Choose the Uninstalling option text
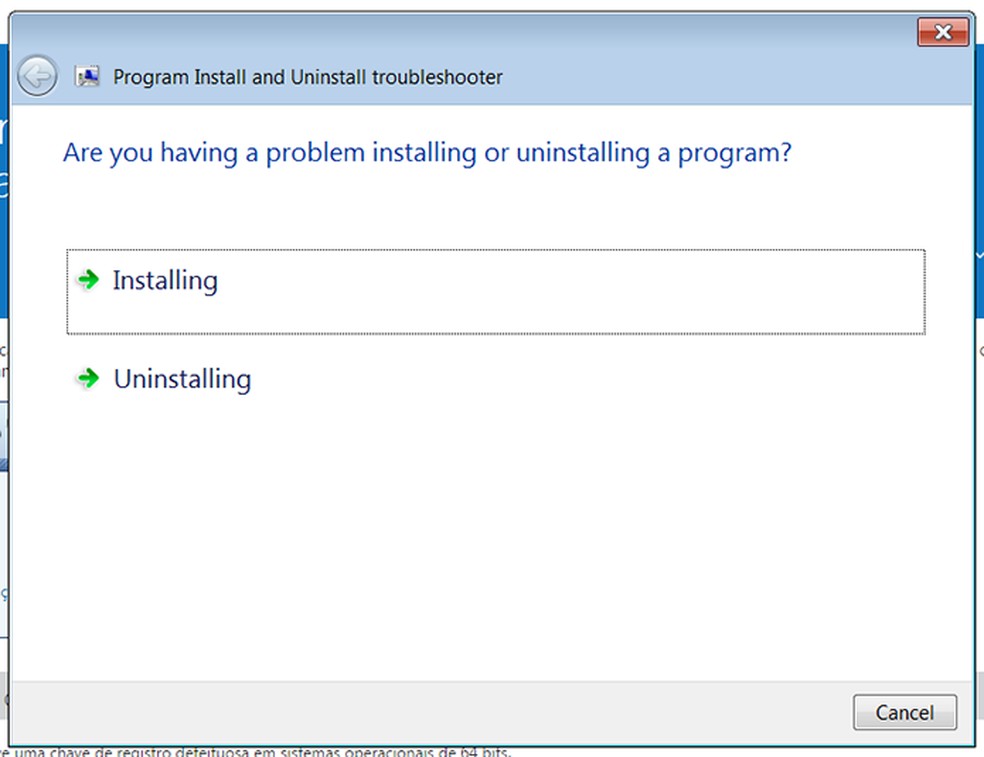 [x=182, y=379]
